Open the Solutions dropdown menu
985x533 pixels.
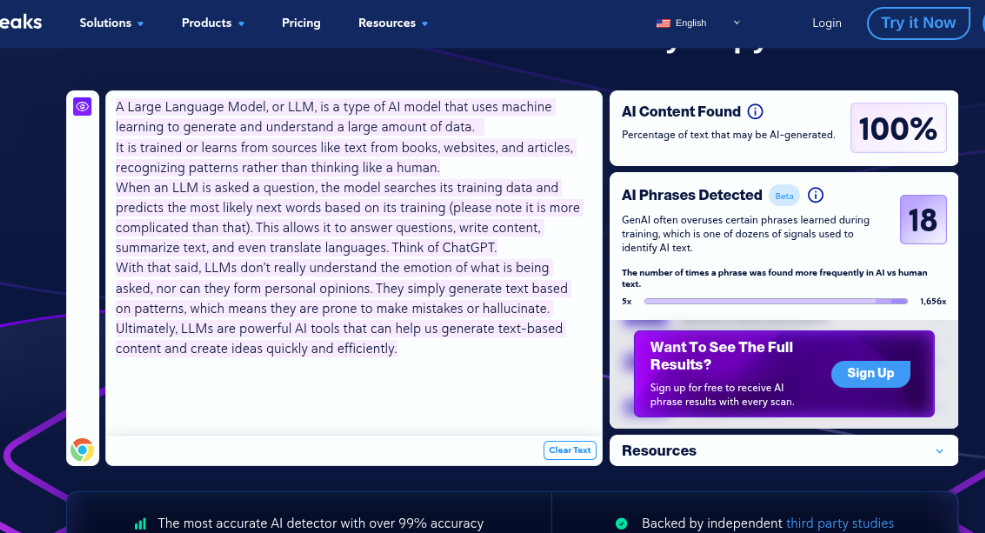click(x=111, y=23)
